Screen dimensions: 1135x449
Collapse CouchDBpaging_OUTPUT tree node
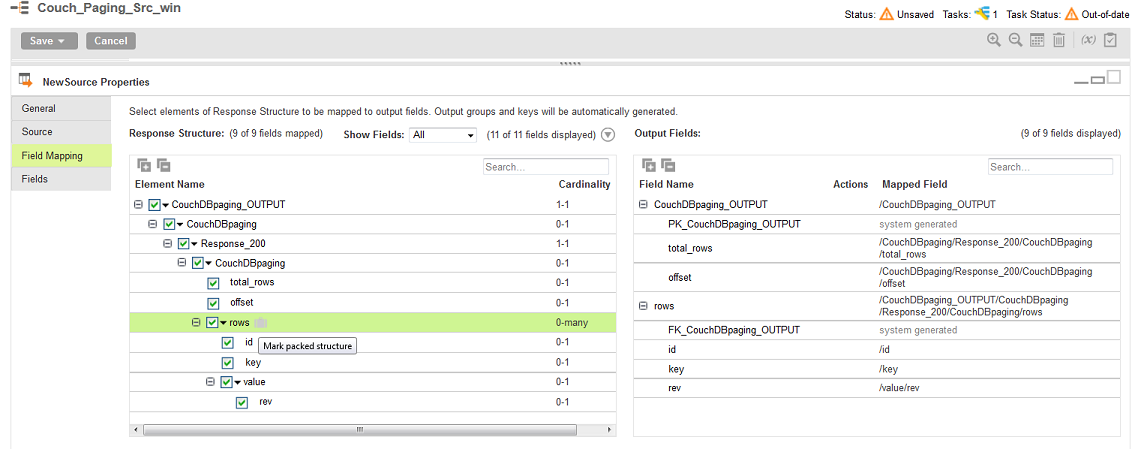[138, 205]
